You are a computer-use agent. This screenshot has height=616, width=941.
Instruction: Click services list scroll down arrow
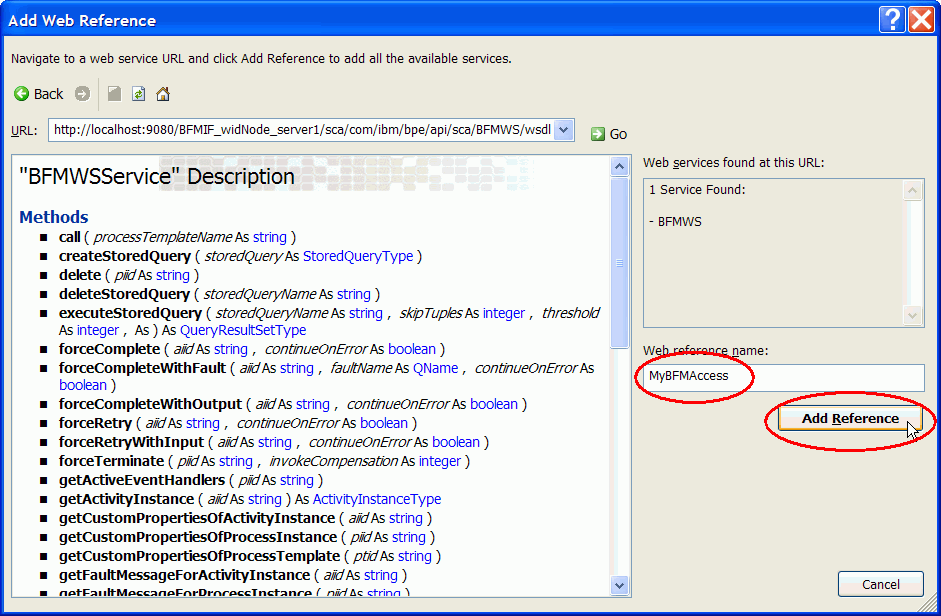(912, 315)
